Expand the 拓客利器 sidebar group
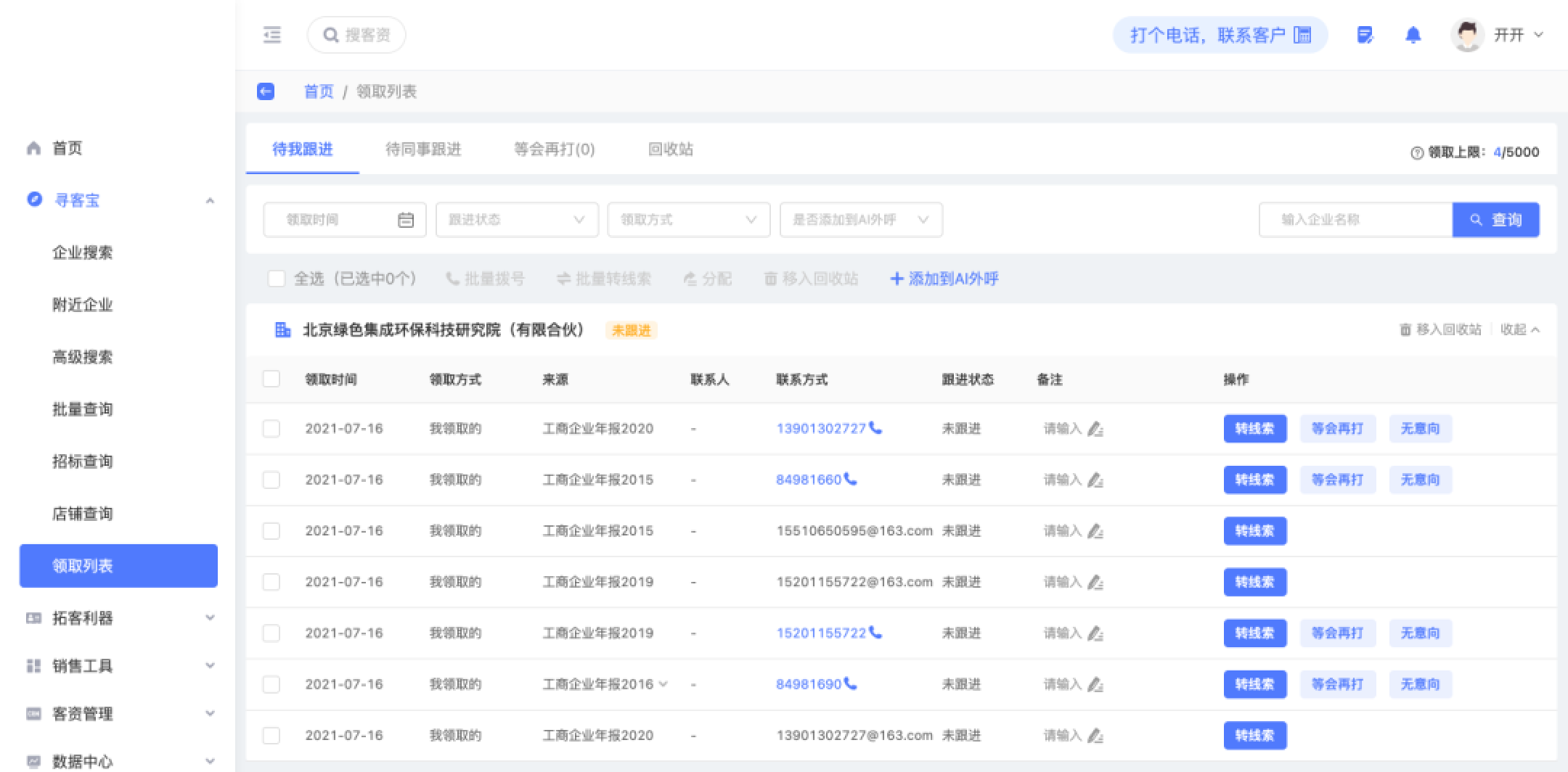The height and width of the screenshot is (772, 1568). point(210,618)
